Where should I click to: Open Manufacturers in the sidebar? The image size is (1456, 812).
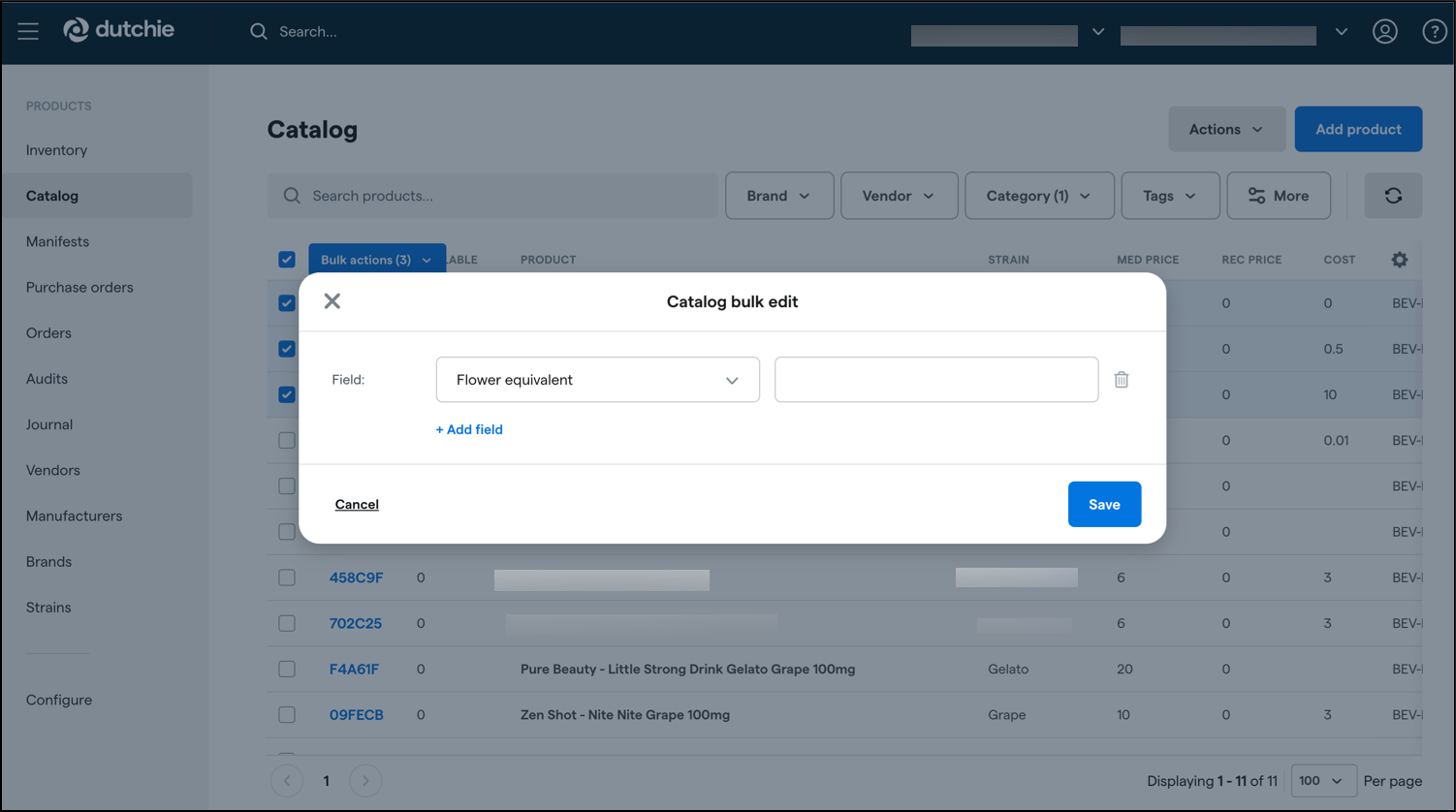[x=74, y=515]
